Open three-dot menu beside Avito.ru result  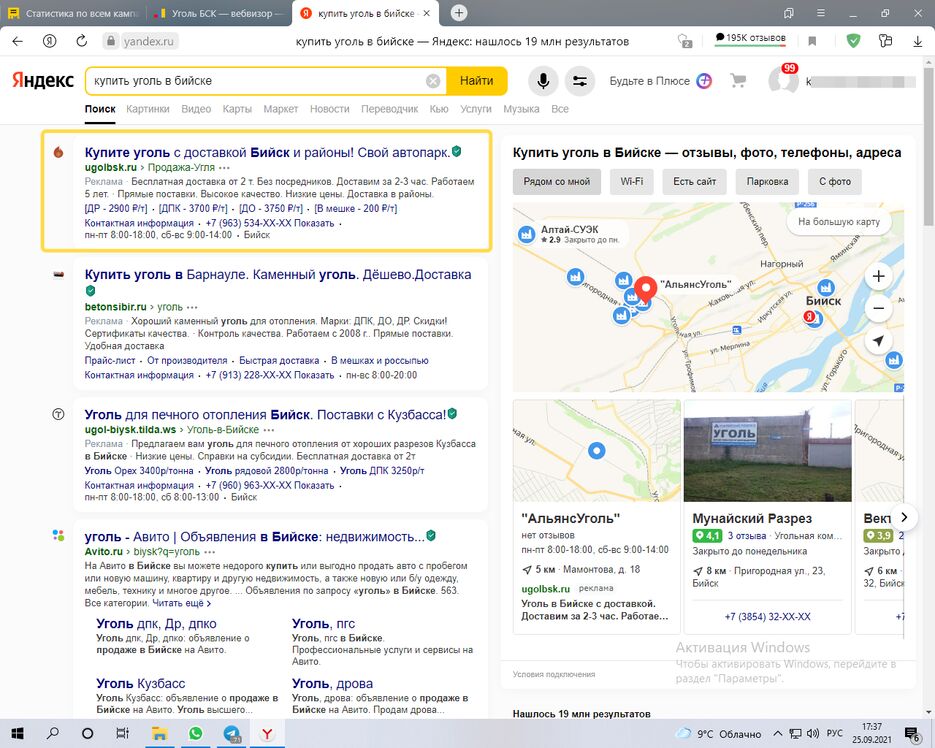[210, 552]
